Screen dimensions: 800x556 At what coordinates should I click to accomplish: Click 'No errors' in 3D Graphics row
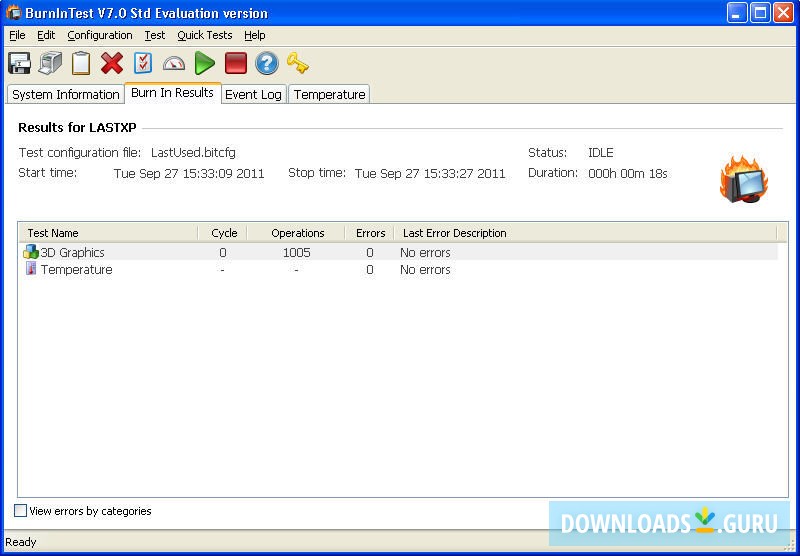tap(425, 252)
